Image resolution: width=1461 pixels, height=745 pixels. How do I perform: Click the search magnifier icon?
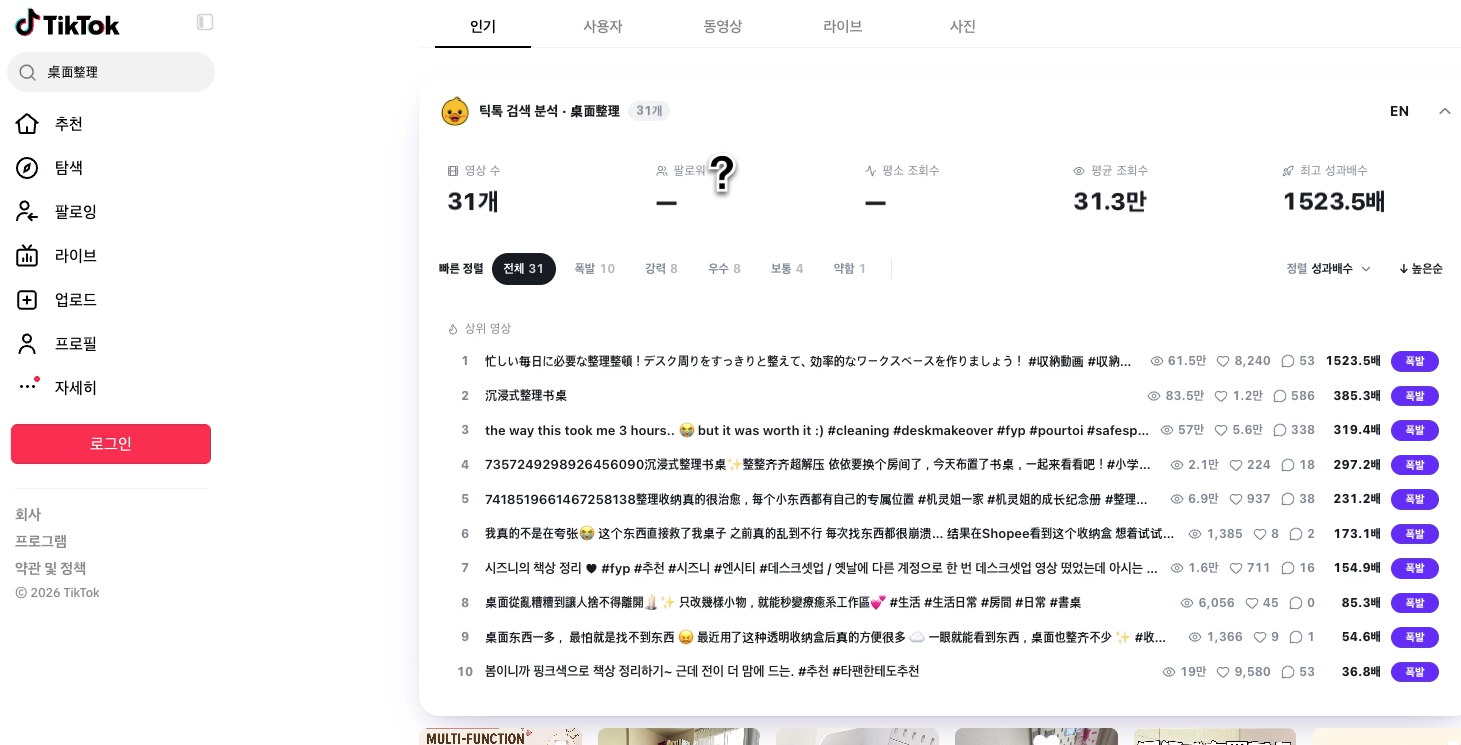tap(28, 72)
